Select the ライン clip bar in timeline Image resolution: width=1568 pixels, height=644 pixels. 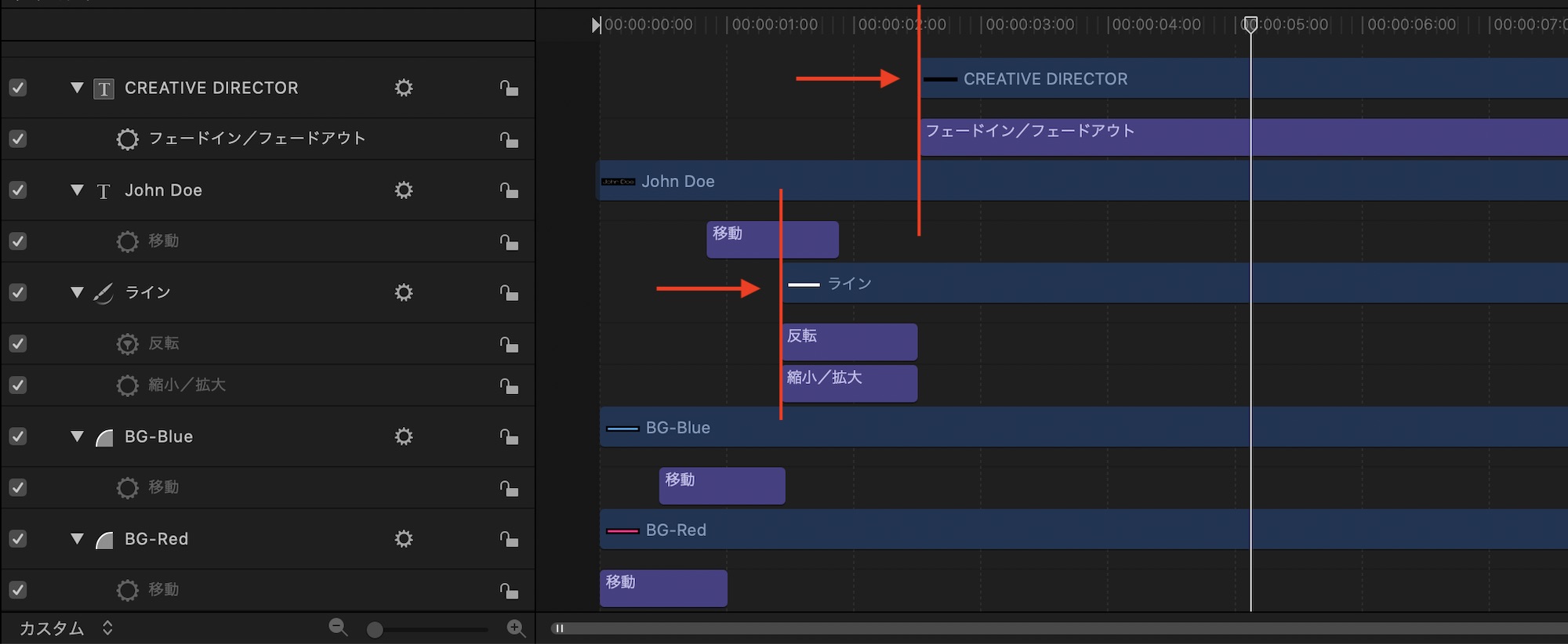[x=1175, y=284]
